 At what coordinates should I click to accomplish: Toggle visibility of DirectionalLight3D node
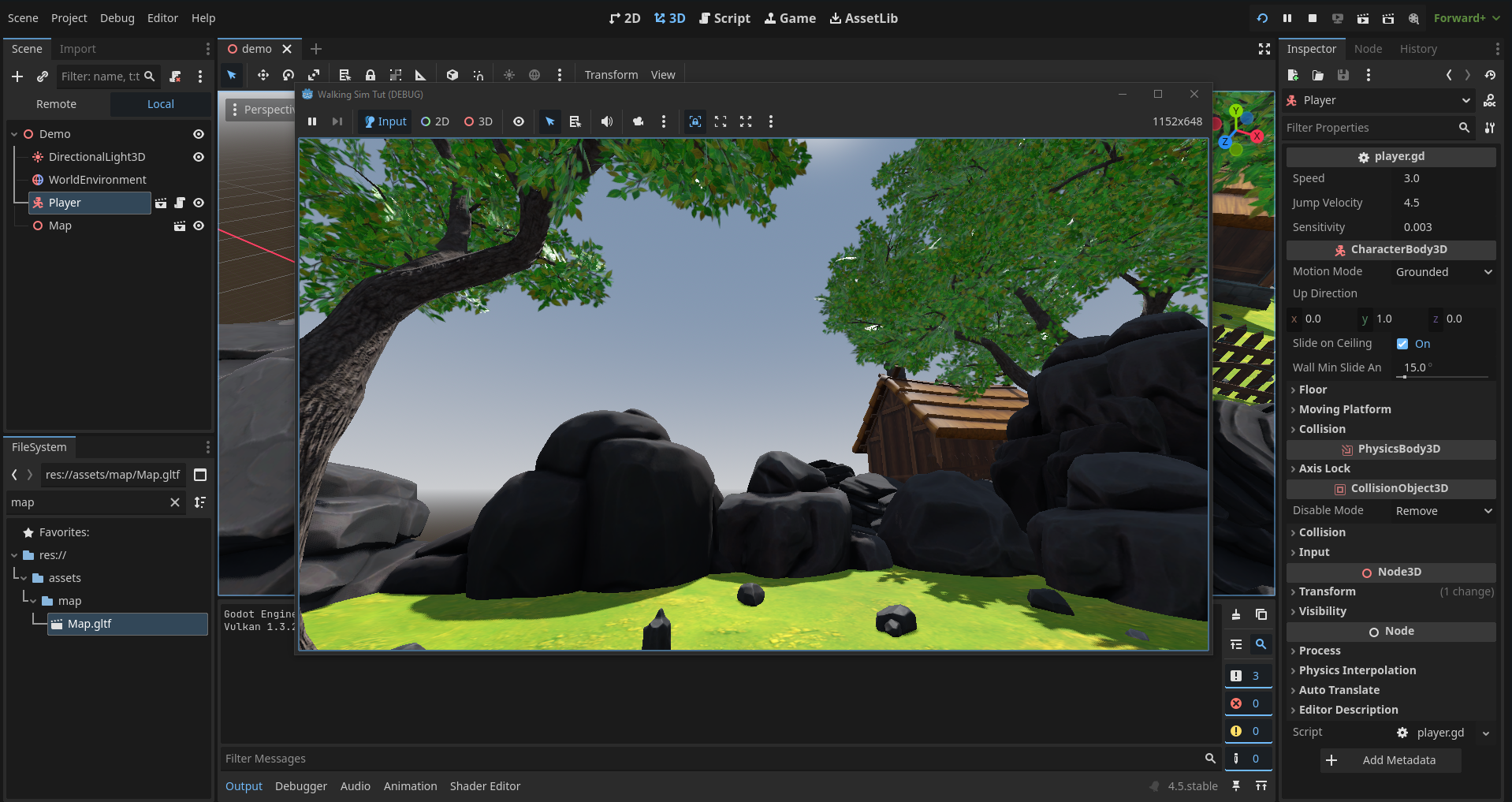point(199,157)
